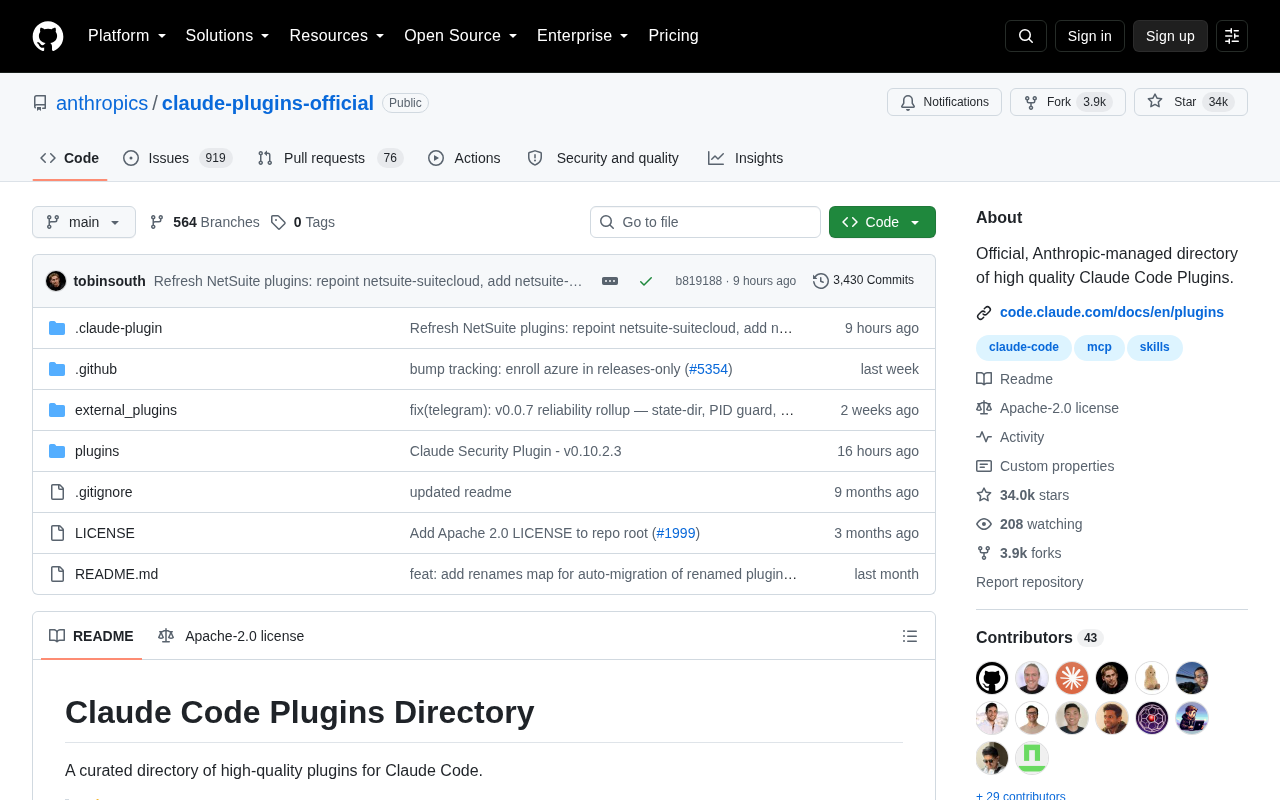The height and width of the screenshot is (800, 1280).
Task: Open claude-plugins-official repository link
Action: [268, 103]
